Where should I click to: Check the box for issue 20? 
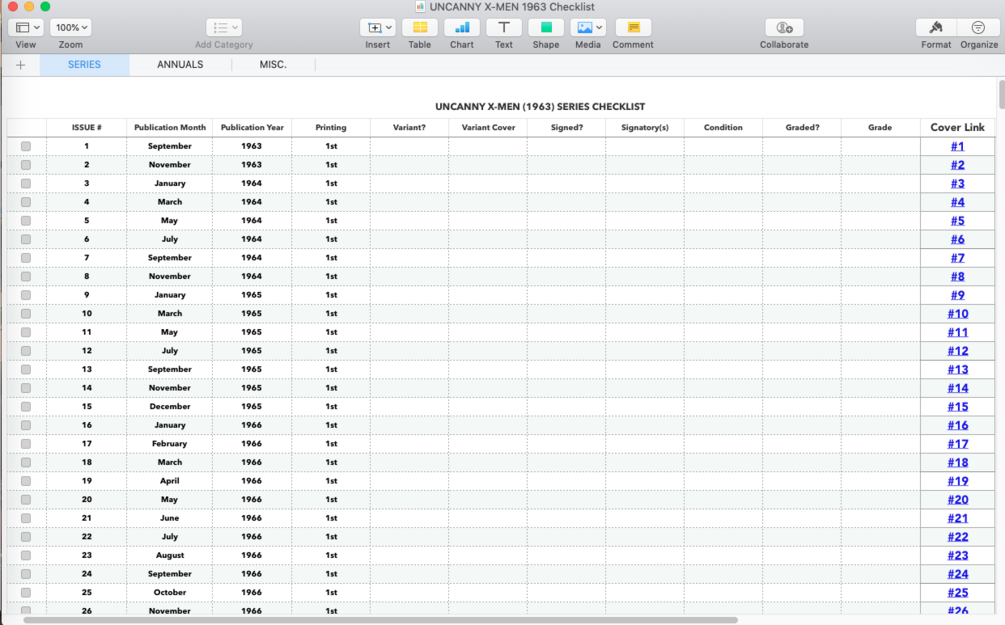[x=26, y=499]
